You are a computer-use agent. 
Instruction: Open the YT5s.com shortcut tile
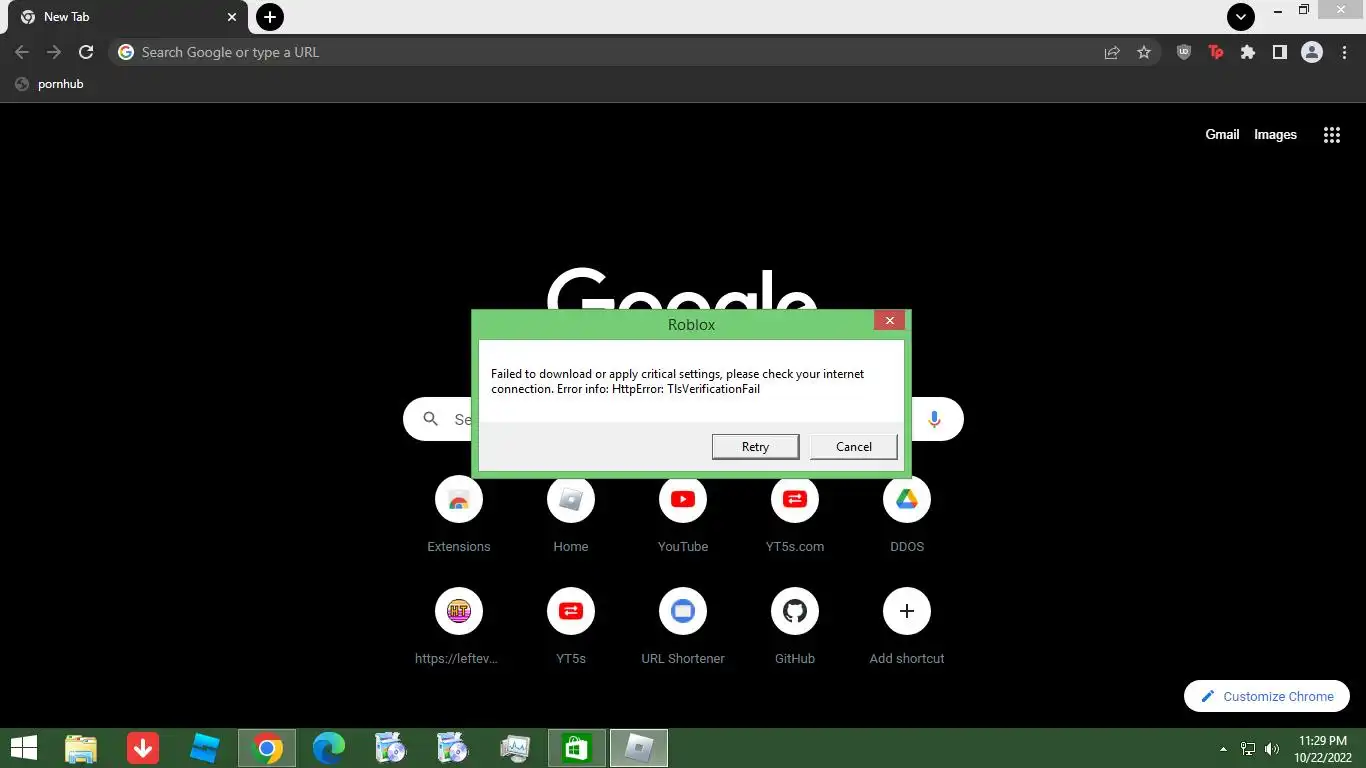(795, 514)
